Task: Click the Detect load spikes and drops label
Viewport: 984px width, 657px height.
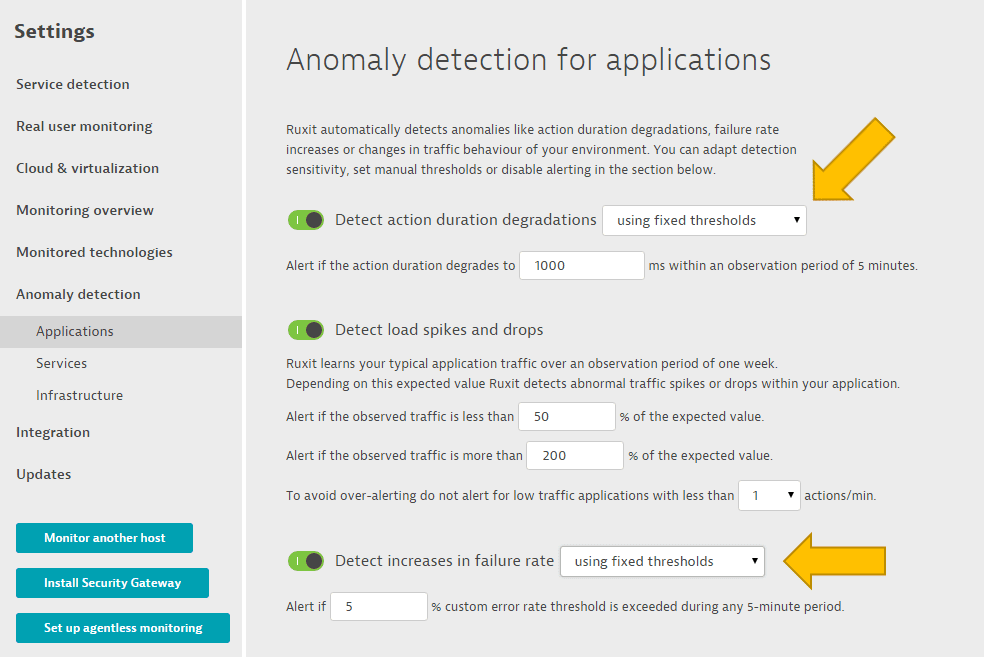Action: coord(439,330)
